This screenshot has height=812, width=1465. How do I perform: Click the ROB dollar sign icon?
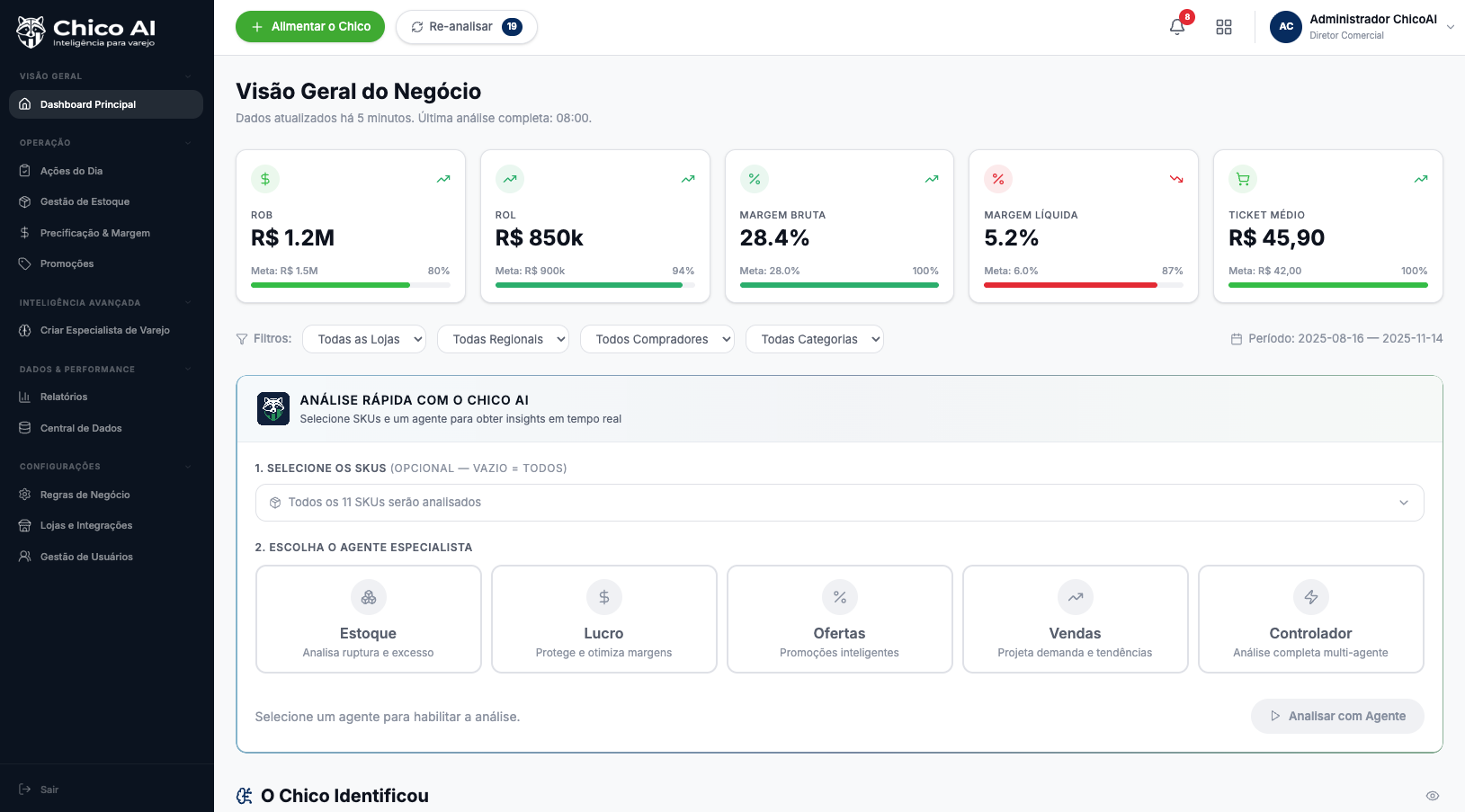tap(265, 179)
